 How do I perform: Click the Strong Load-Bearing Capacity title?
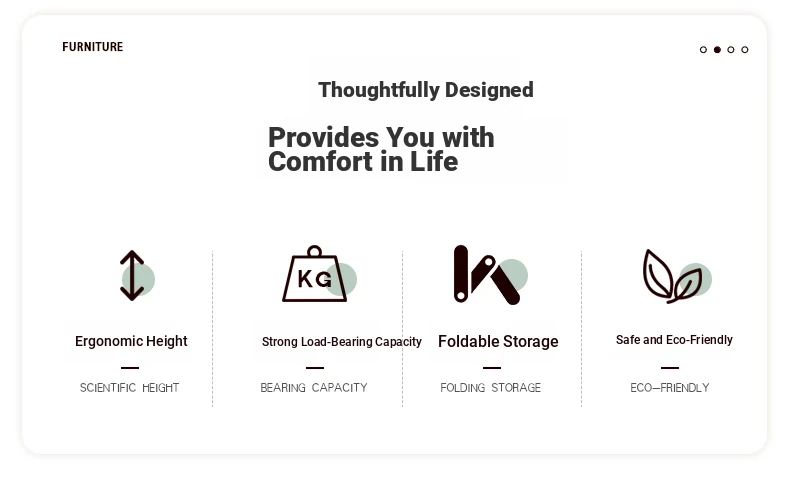pos(341,342)
